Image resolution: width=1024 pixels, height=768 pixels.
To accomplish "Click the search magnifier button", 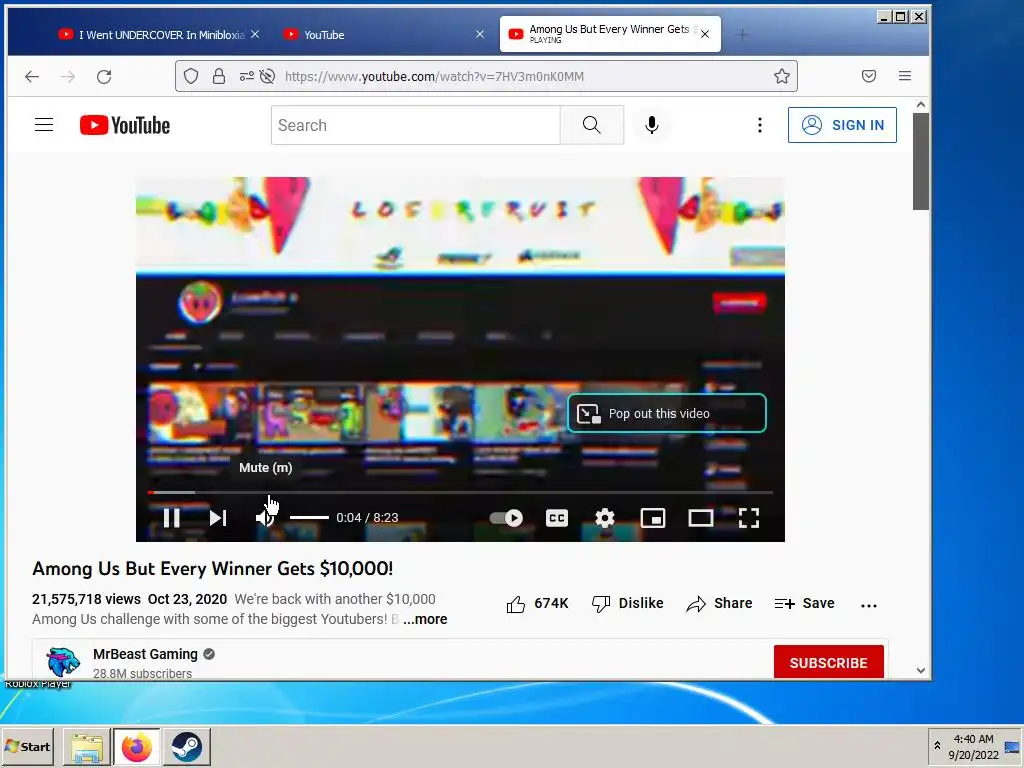I will pyautogui.click(x=592, y=125).
